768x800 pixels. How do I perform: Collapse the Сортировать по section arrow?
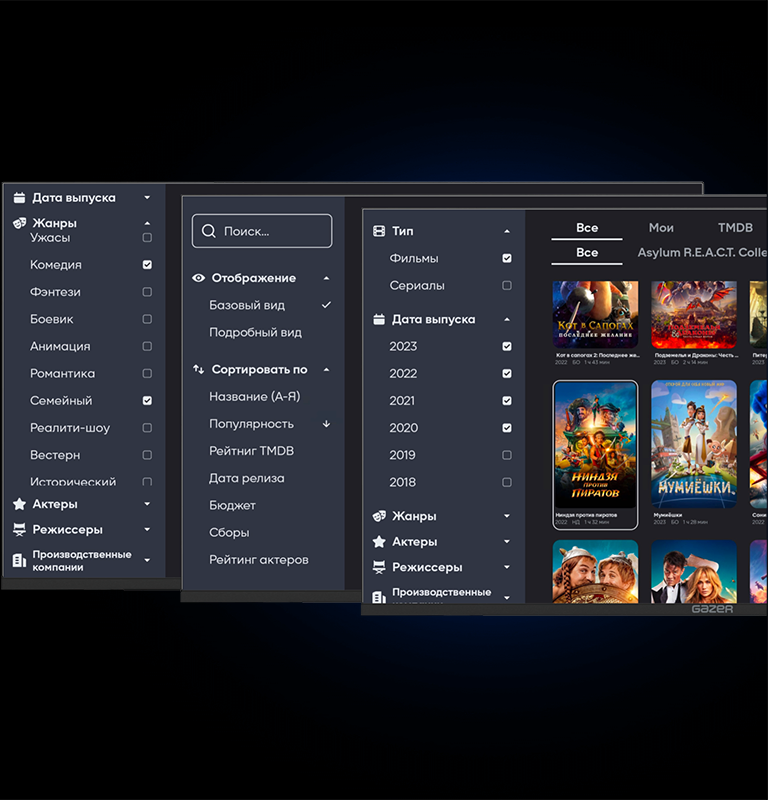pyautogui.click(x=327, y=369)
